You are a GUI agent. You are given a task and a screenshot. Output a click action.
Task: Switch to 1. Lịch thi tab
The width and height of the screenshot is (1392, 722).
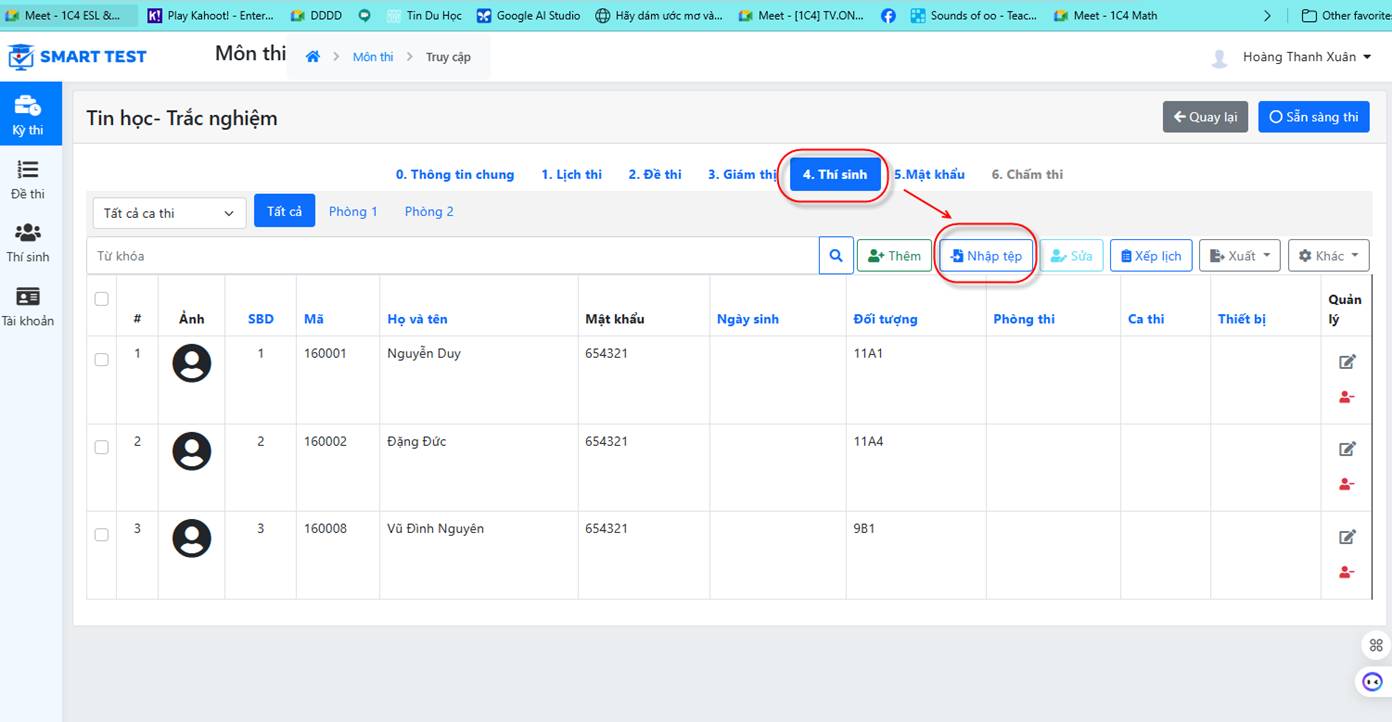click(x=572, y=174)
